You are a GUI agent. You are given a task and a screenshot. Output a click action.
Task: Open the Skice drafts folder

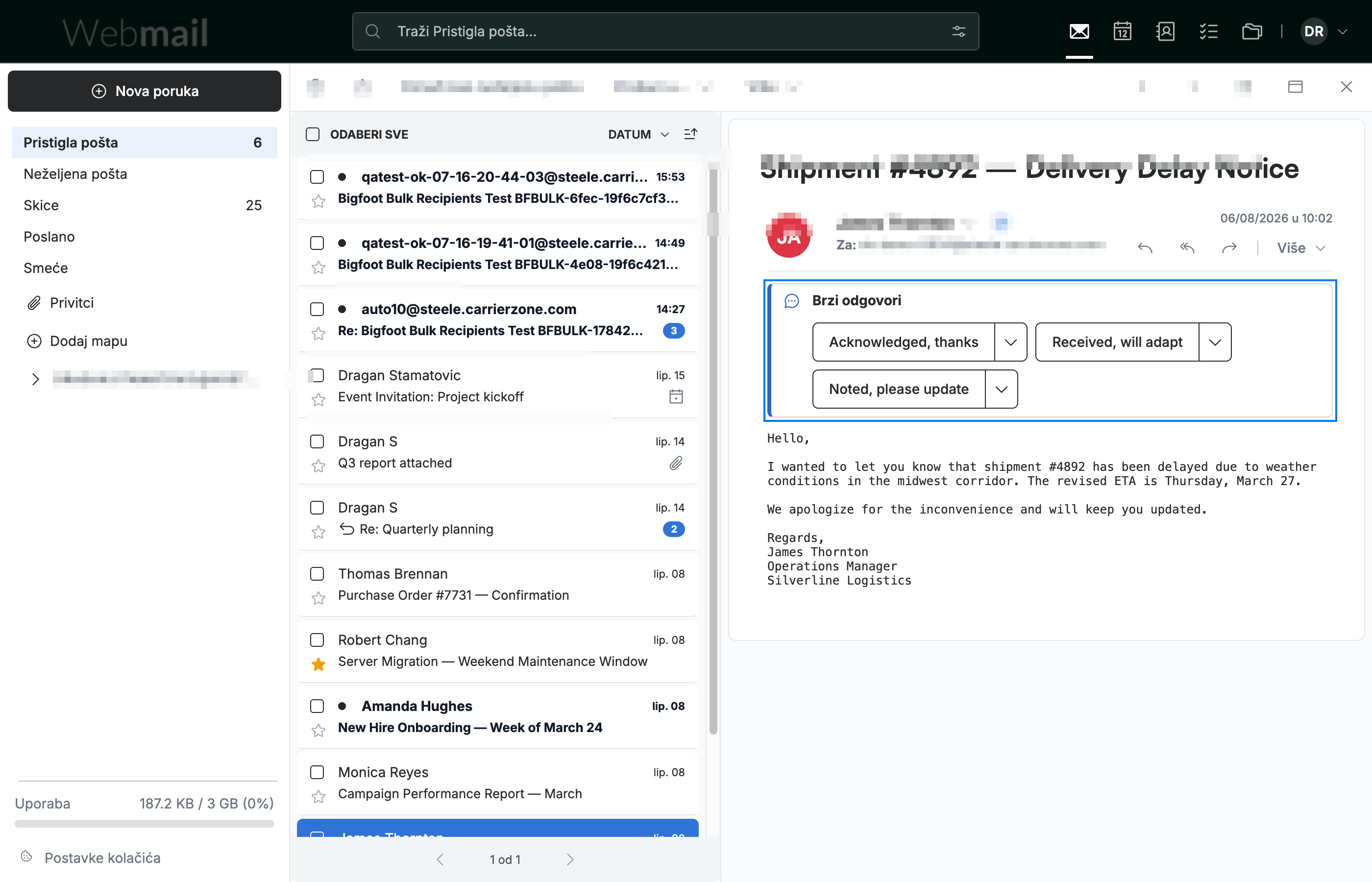pyautogui.click(x=144, y=205)
